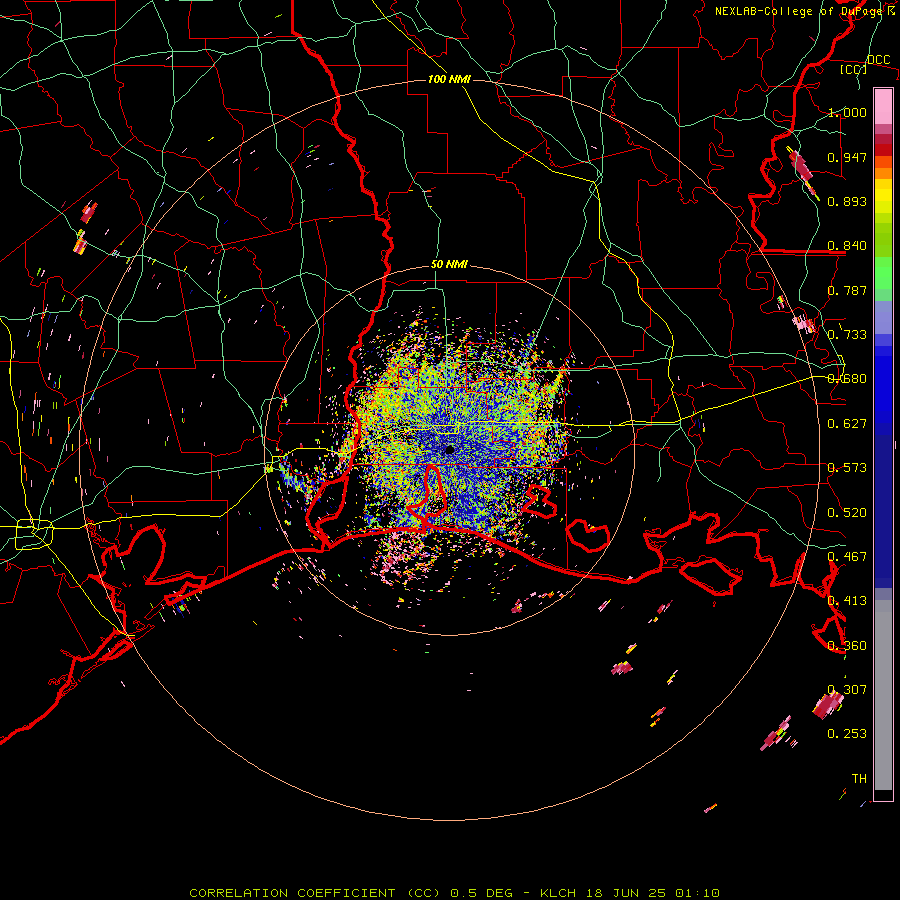Click the 1.000 value on the color scale
The width and height of the screenshot is (900, 900).
pyautogui.click(x=847, y=112)
